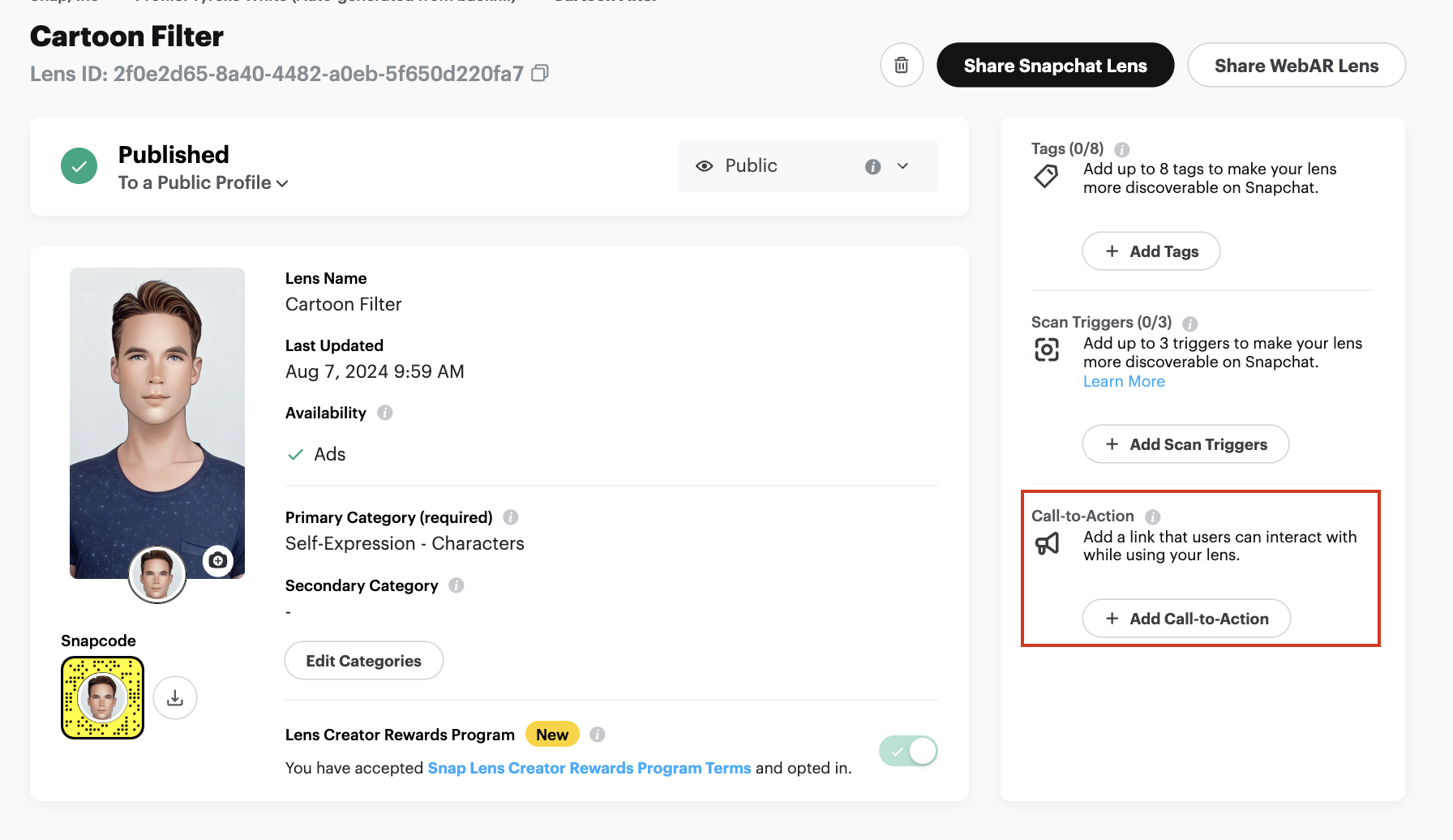Screen dimensions: 1453x840
Task: Open Primary Category info tooltip
Action: 511,517
